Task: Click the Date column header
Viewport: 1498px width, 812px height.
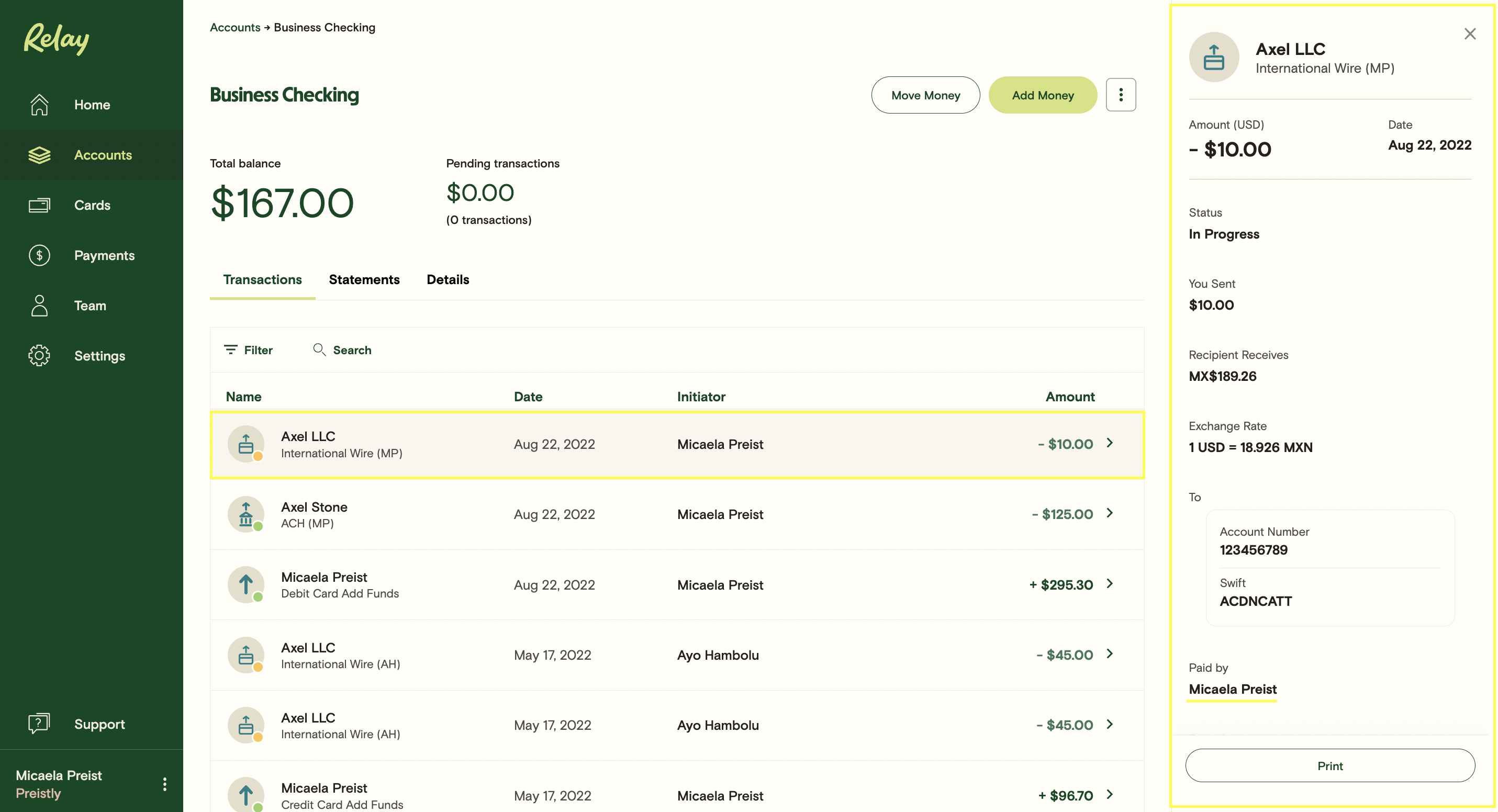Action: coord(528,397)
